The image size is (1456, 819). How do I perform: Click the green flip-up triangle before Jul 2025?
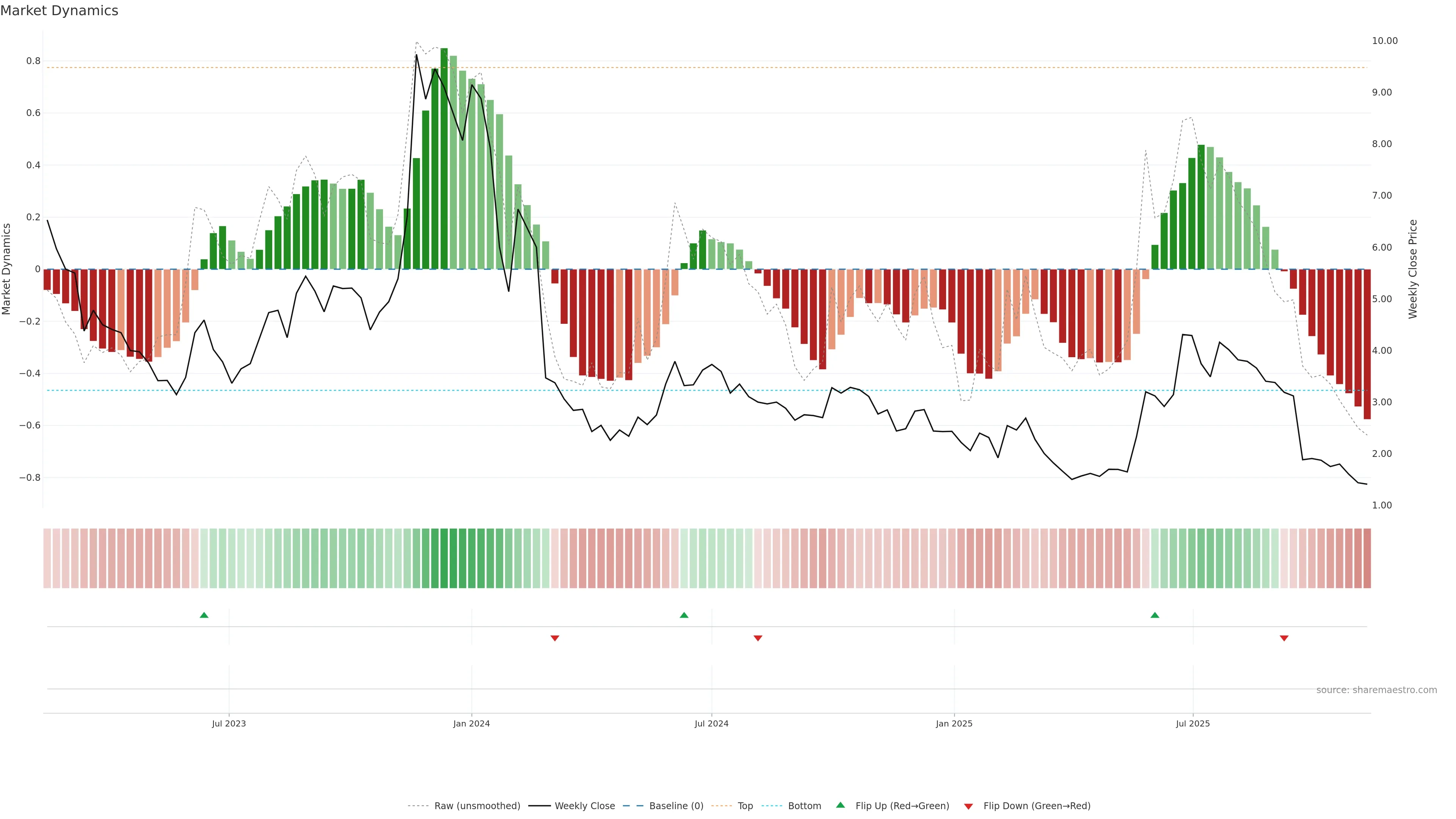point(1155,615)
